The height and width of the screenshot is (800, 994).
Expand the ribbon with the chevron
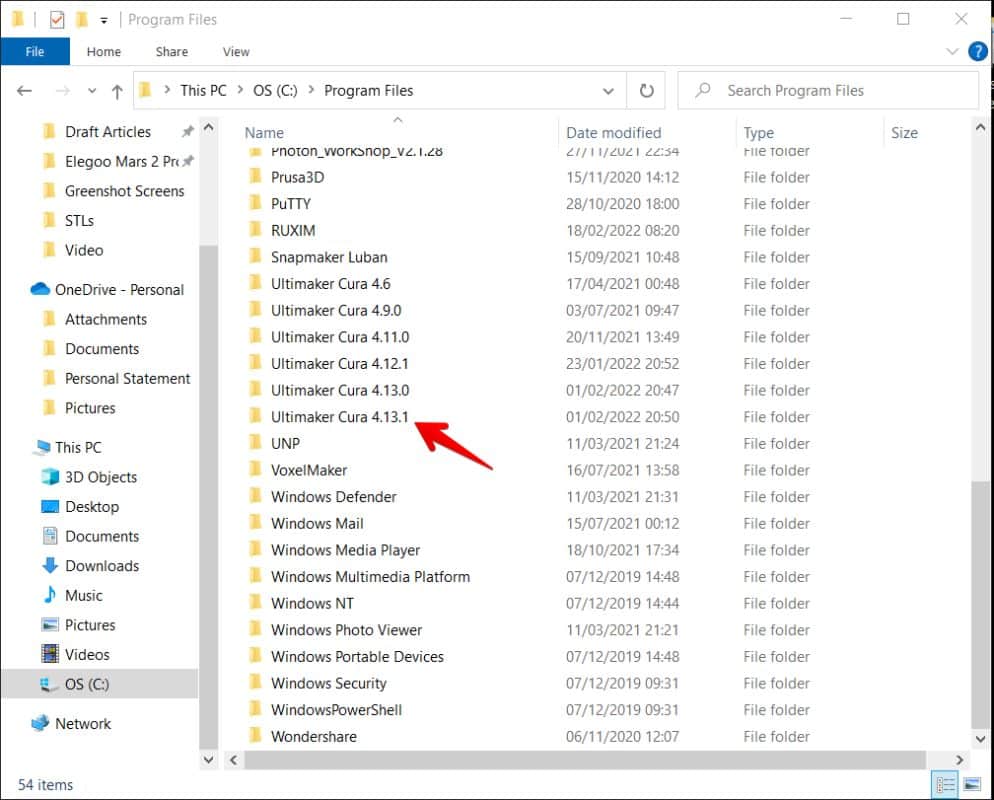[952, 51]
